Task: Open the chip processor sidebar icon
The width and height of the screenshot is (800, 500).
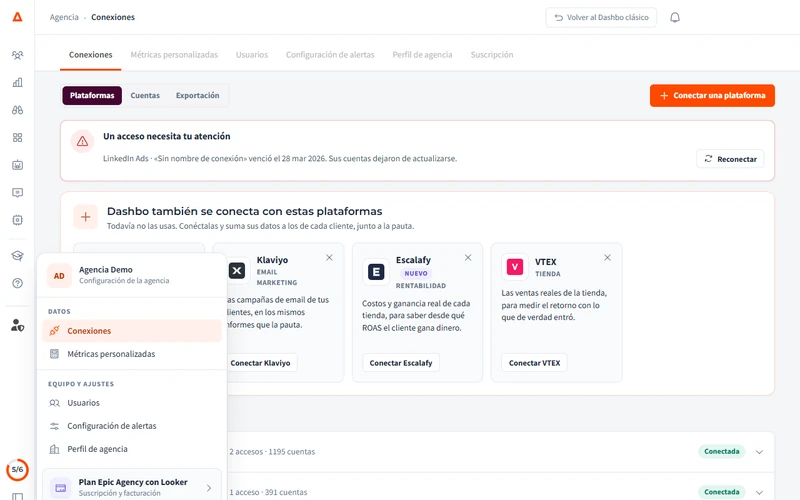Action: pyautogui.click(x=17, y=220)
